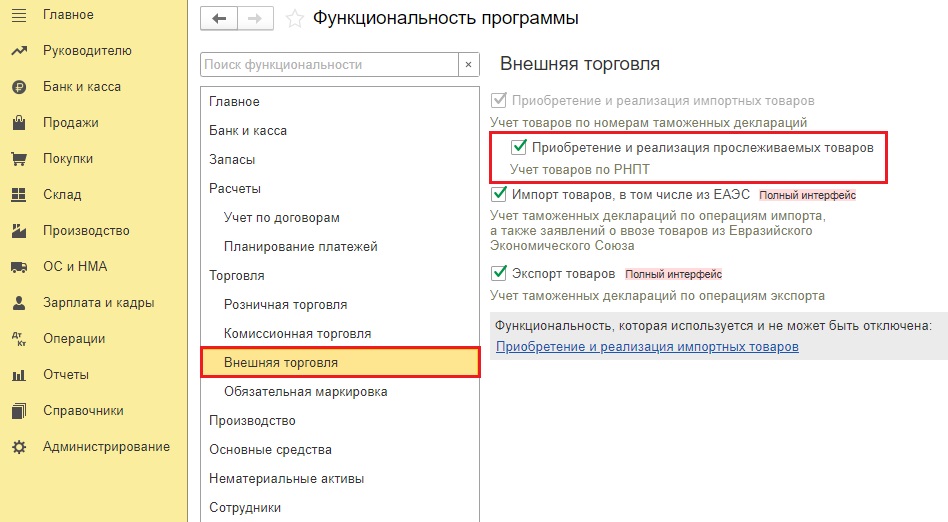Select Основные средства item
Screen dimensions: 948x522
(340, 450)
